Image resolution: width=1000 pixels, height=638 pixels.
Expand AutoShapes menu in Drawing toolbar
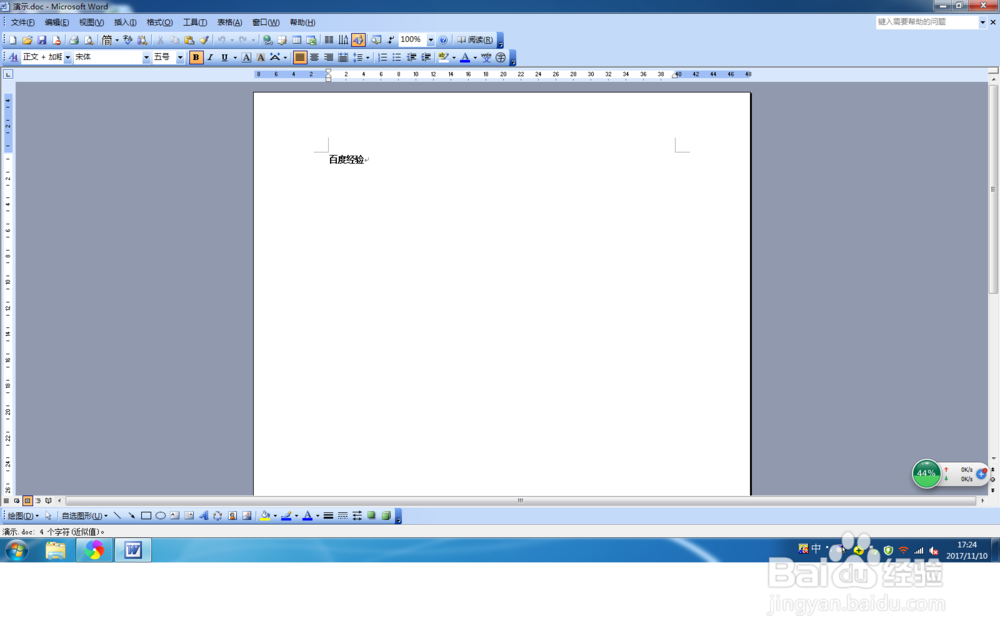click(x=84, y=516)
